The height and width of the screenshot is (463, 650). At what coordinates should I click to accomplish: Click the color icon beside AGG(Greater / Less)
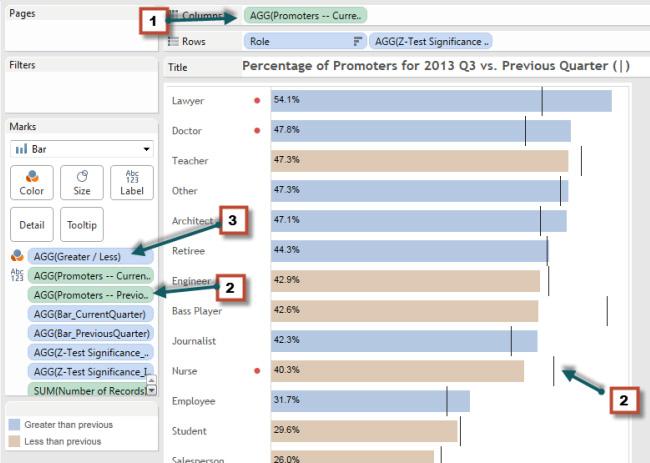click(17, 256)
